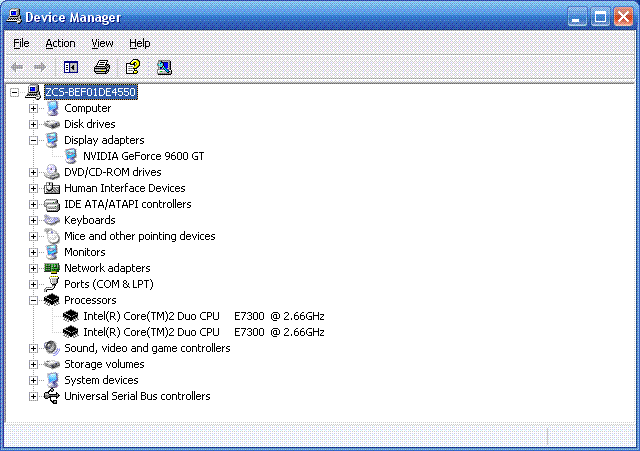Click Scan for hardware changes icon
This screenshot has height=451, width=640.
click(164, 67)
